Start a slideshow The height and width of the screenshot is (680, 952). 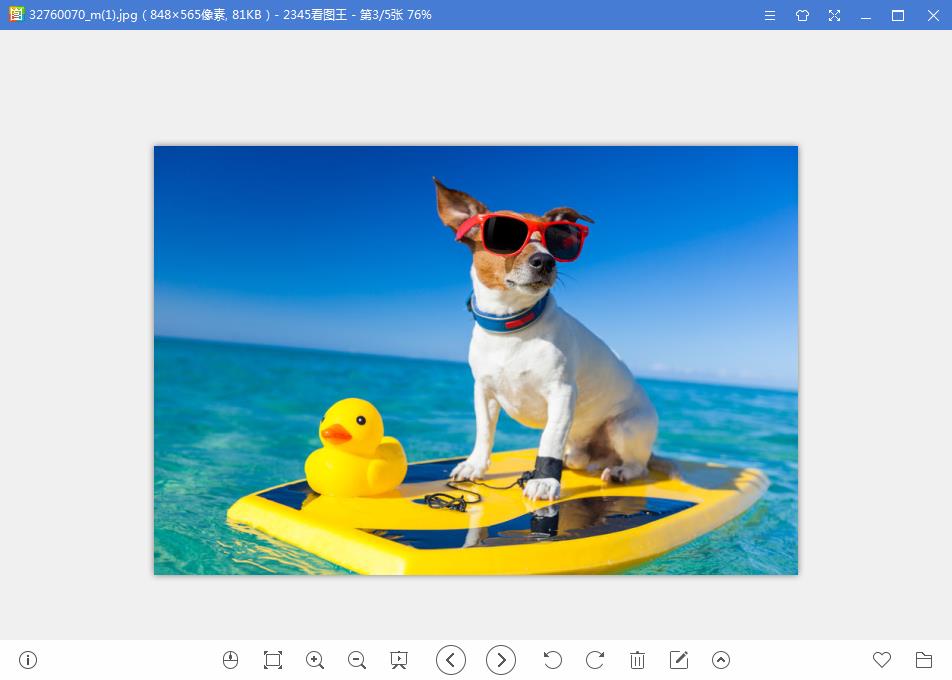(398, 660)
